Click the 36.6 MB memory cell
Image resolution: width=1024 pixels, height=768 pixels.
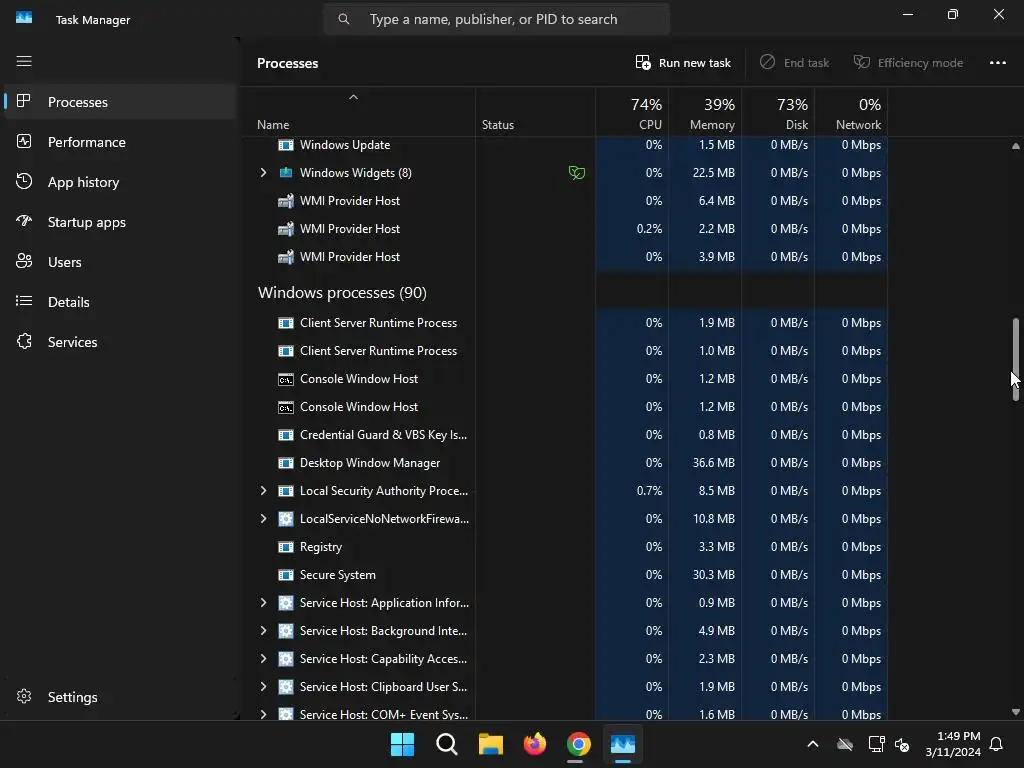click(705, 463)
